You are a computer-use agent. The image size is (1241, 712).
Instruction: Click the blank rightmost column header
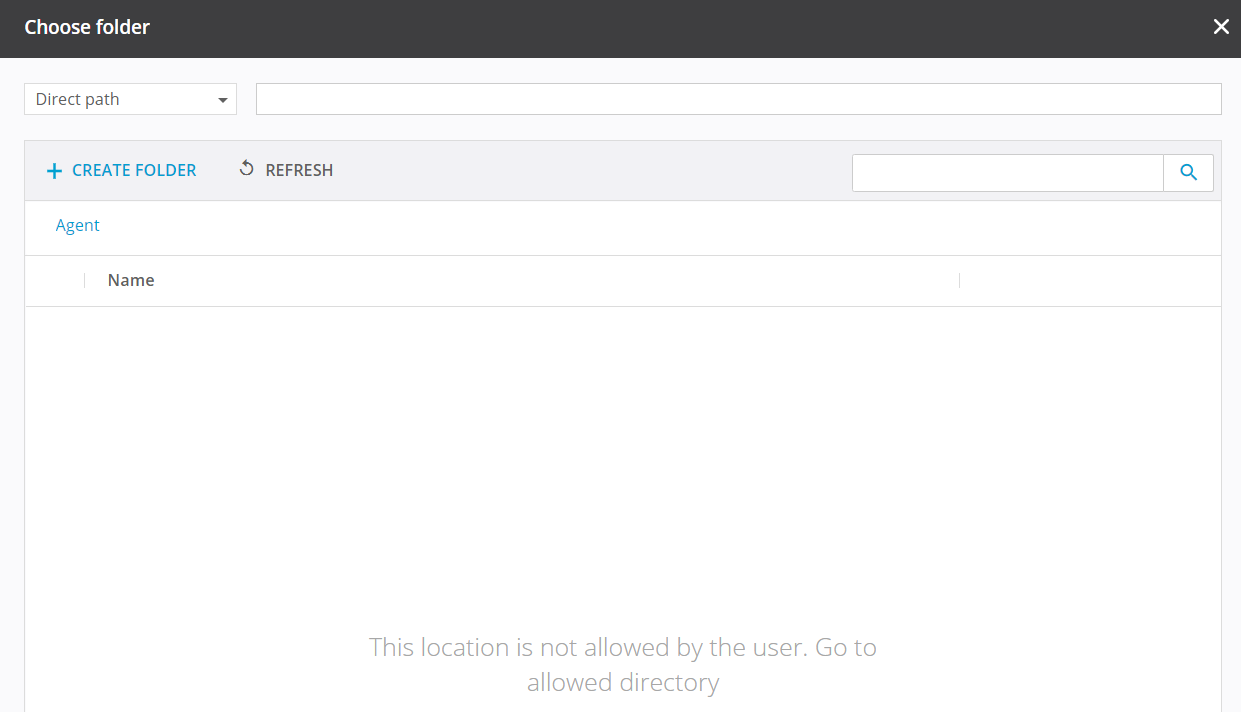pos(1089,281)
